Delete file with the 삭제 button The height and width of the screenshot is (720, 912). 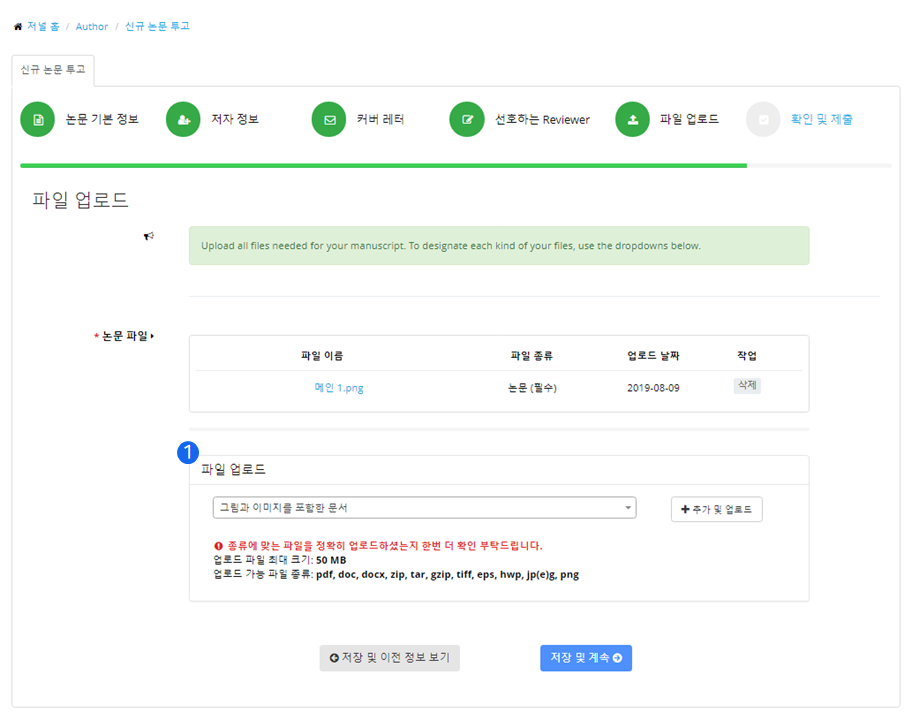tap(747, 386)
